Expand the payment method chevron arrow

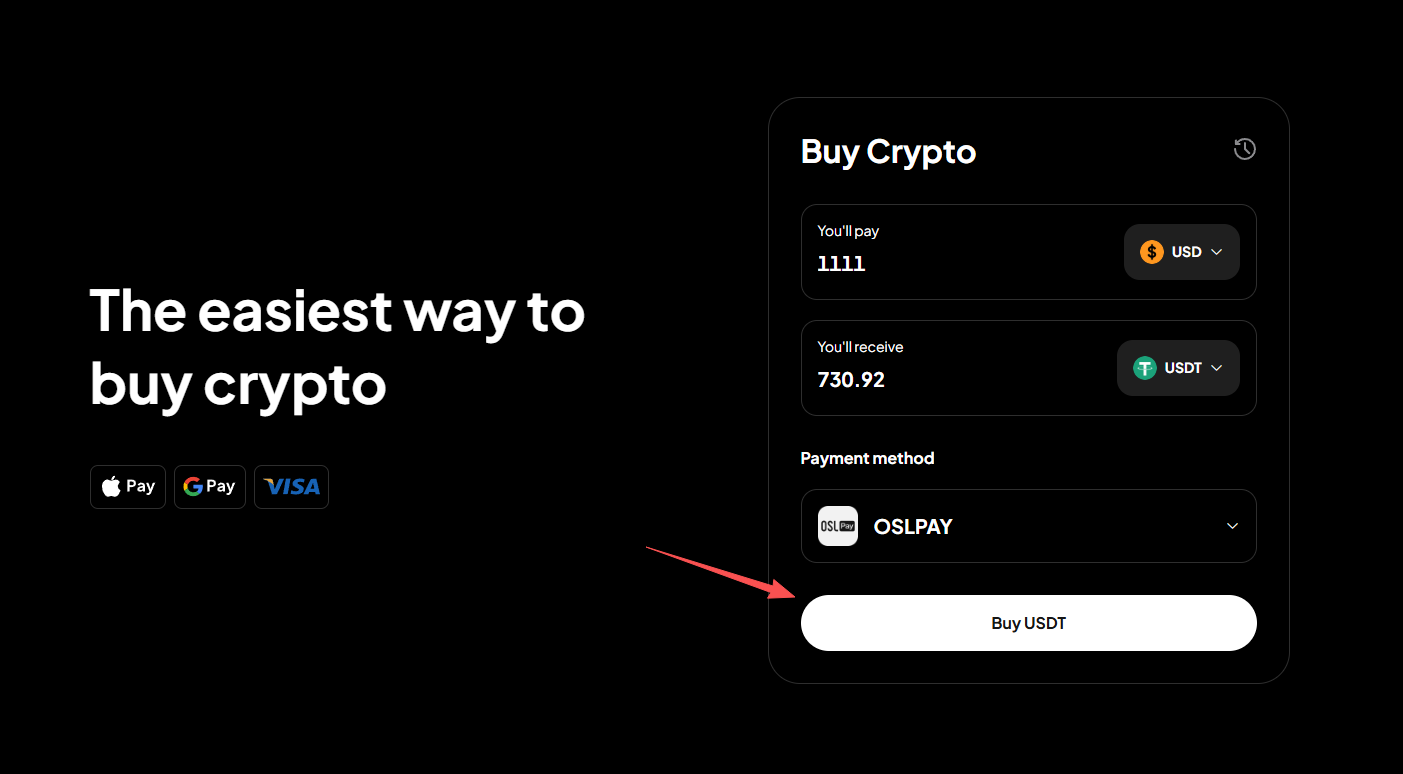tap(1232, 526)
